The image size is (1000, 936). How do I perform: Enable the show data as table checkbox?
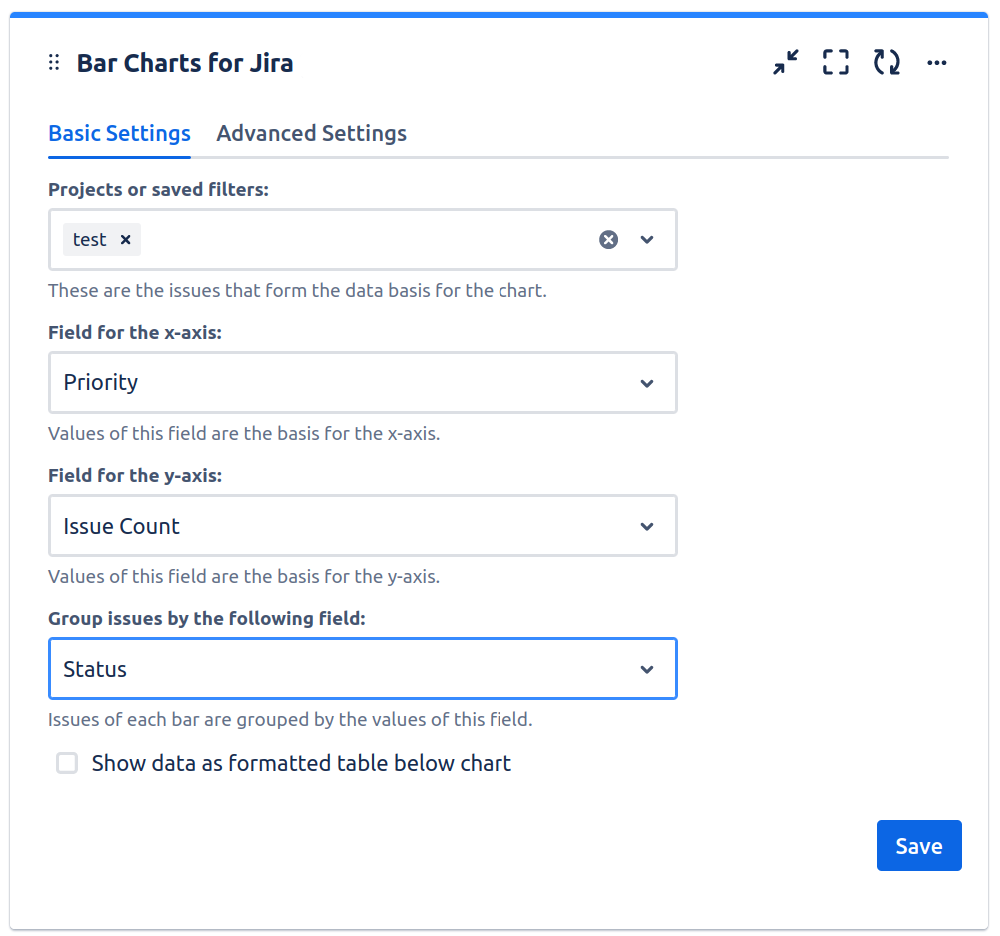[x=67, y=764]
